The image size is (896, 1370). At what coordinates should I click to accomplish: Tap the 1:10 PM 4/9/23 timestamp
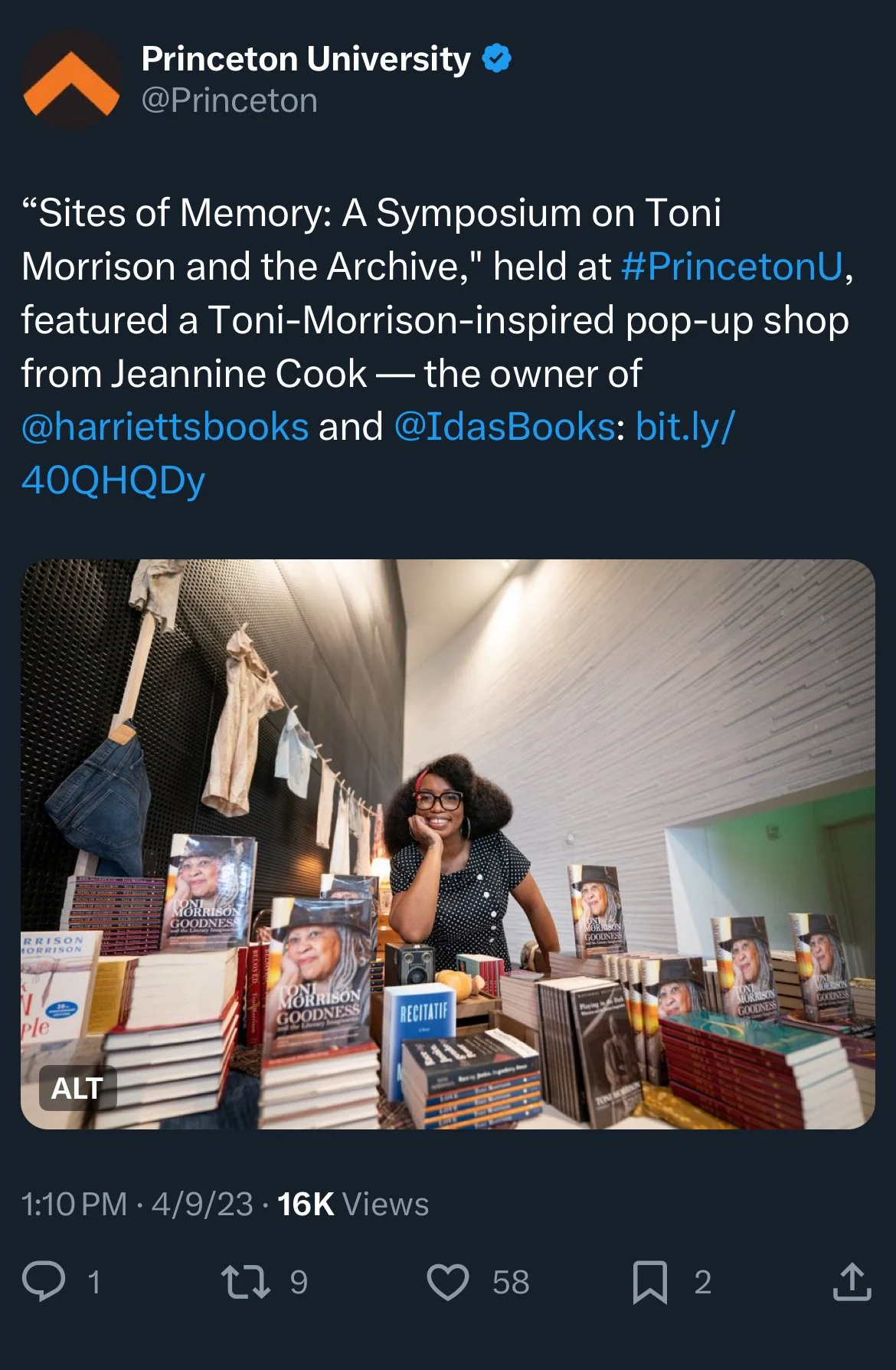click(x=137, y=1204)
